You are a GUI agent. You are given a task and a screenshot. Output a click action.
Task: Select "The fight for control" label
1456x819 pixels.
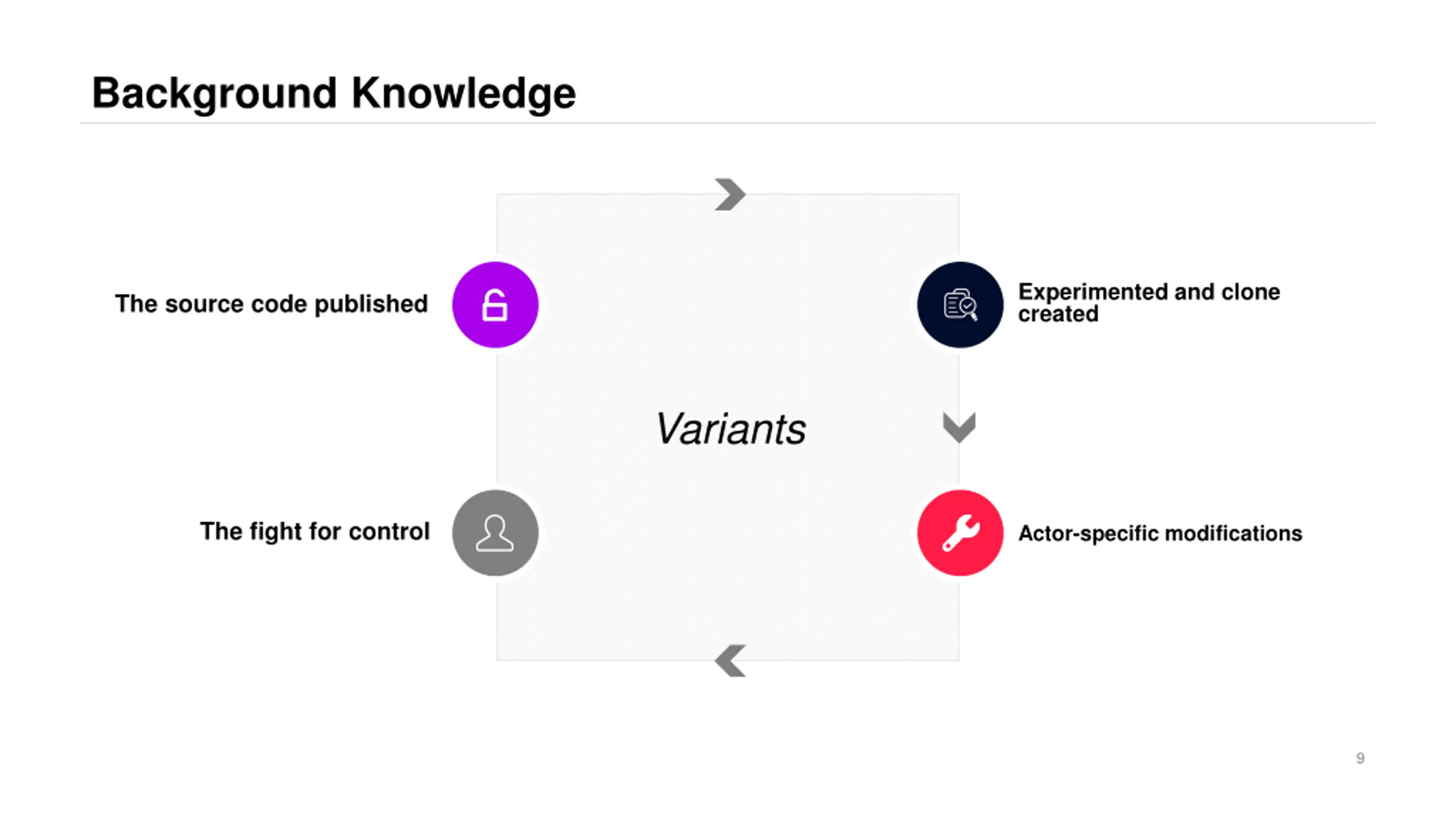[x=315, y=532]
